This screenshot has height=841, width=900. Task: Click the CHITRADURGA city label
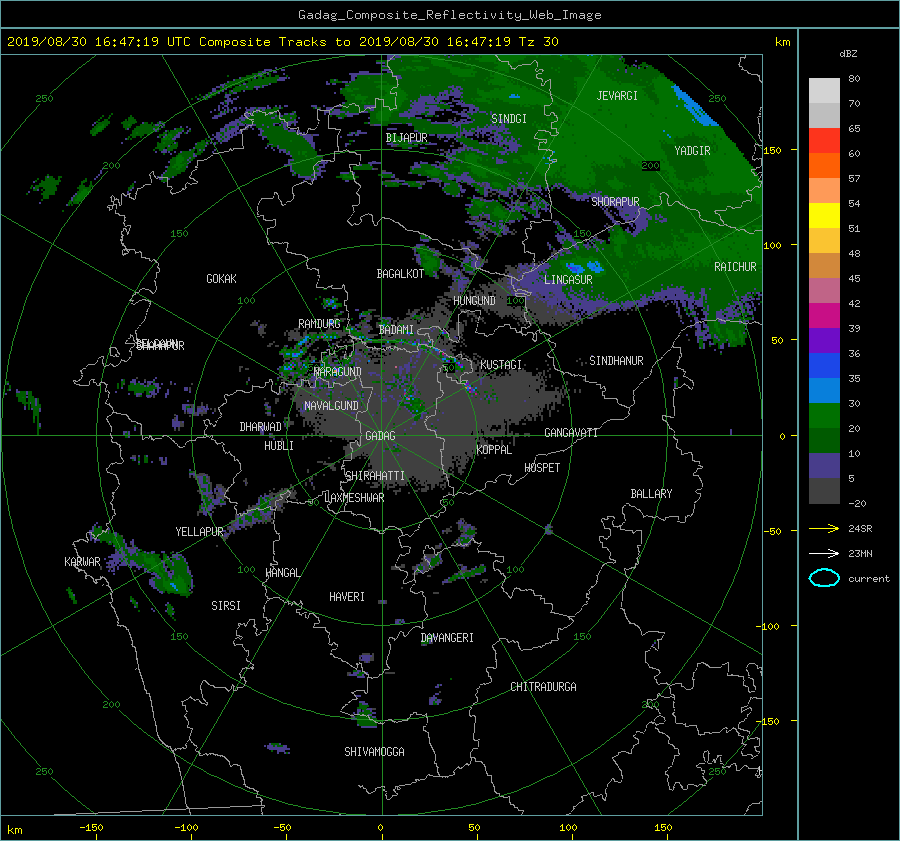[x=543, y=687]
